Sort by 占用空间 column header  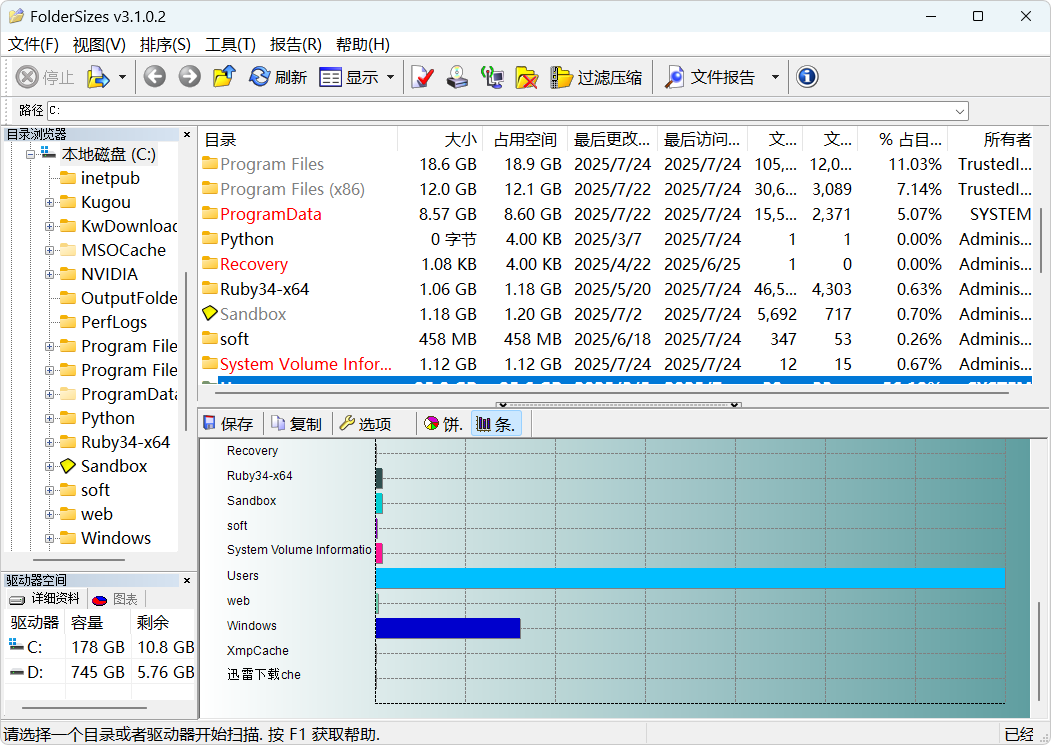(x=526, y=139)
